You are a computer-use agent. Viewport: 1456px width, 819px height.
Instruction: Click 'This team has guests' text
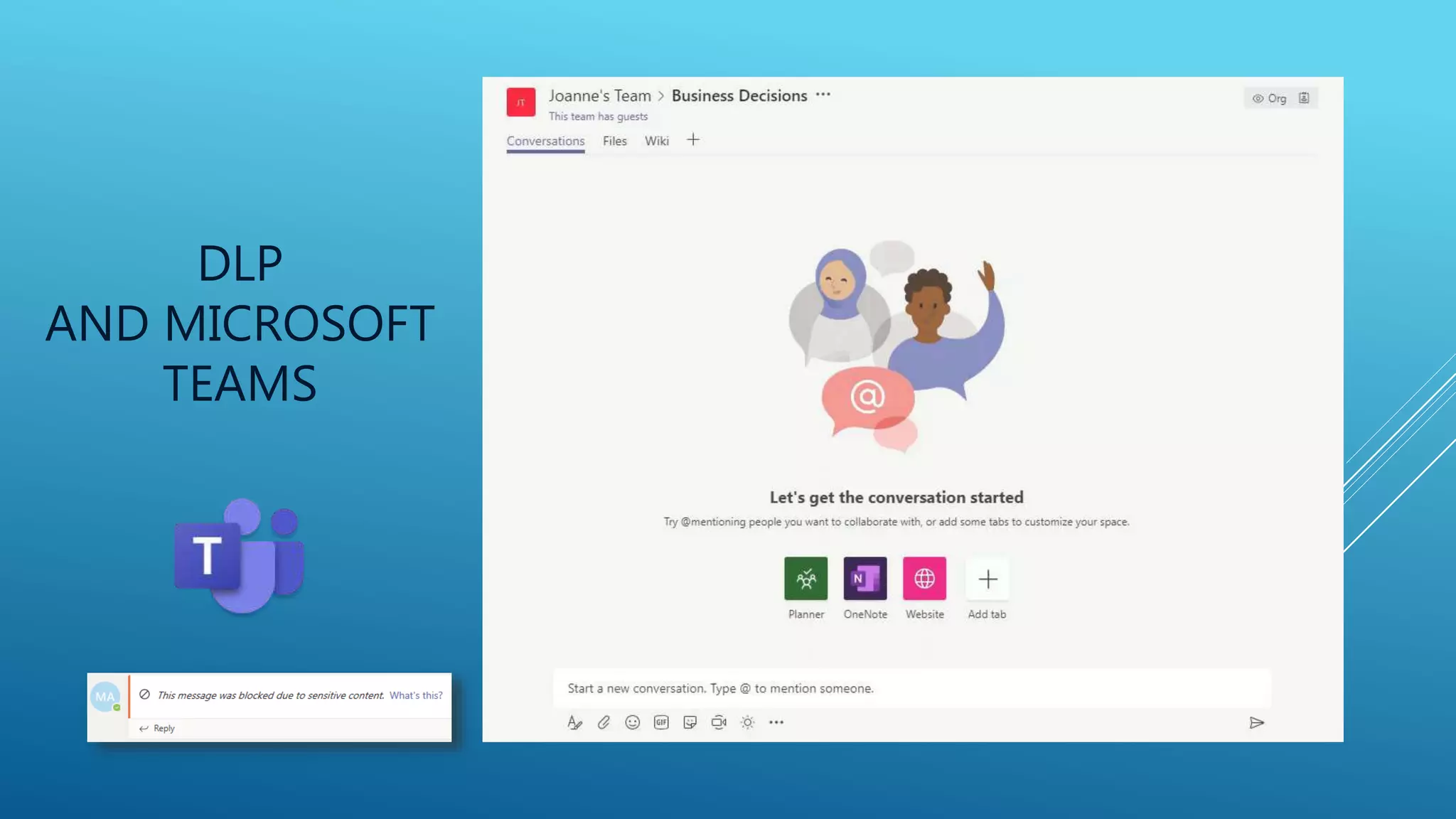[x=598, y=117]
